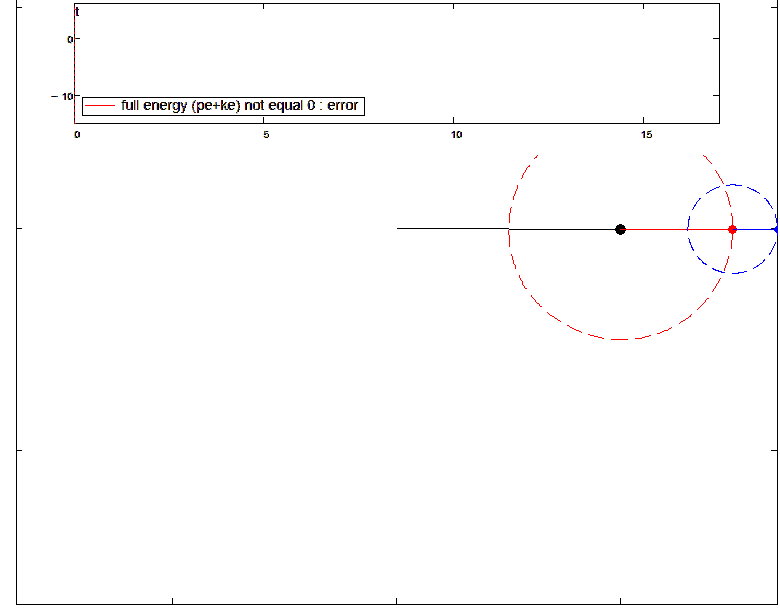Click the line segment between black and red dots
Screen dimensions: 780x608
pos(676,229)
